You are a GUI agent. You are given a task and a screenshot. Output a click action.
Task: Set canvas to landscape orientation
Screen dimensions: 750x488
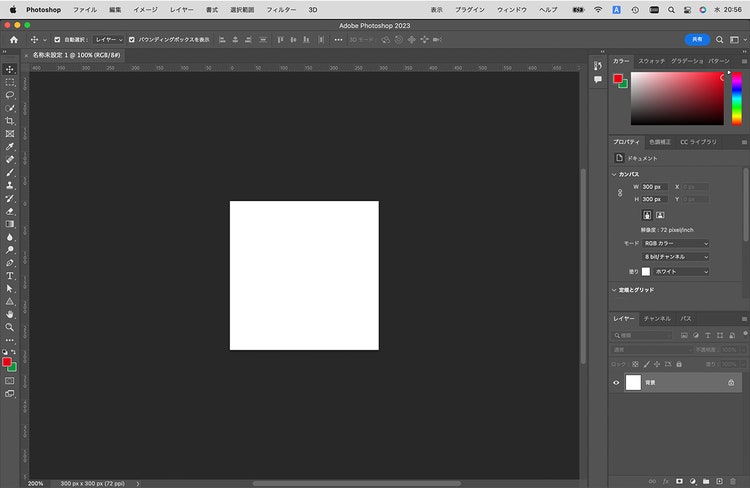[x=660, y=215]
